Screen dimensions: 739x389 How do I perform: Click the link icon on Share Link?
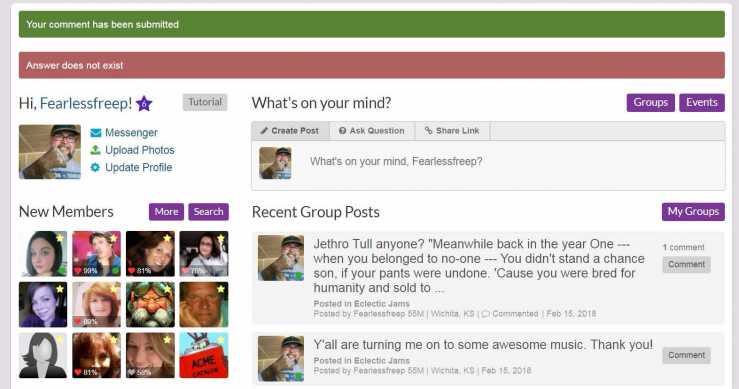tap(428, 131)
